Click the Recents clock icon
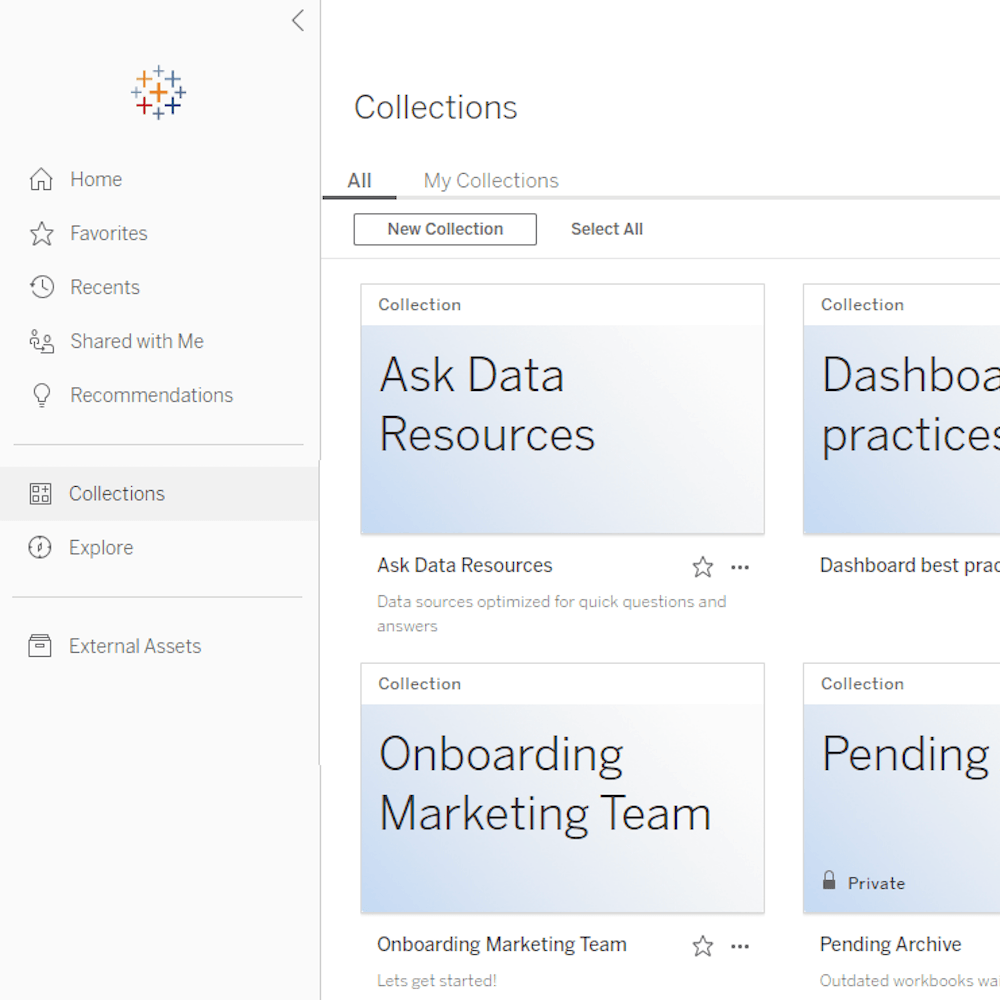Image resolution: width=1000 pixels, height=1000 pixels. (x=41, y=288)
